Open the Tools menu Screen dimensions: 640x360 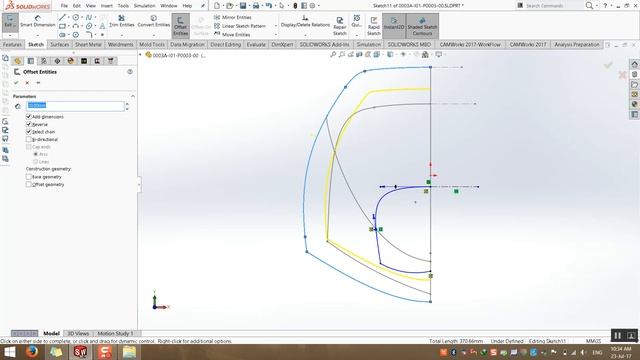[123, 6]
